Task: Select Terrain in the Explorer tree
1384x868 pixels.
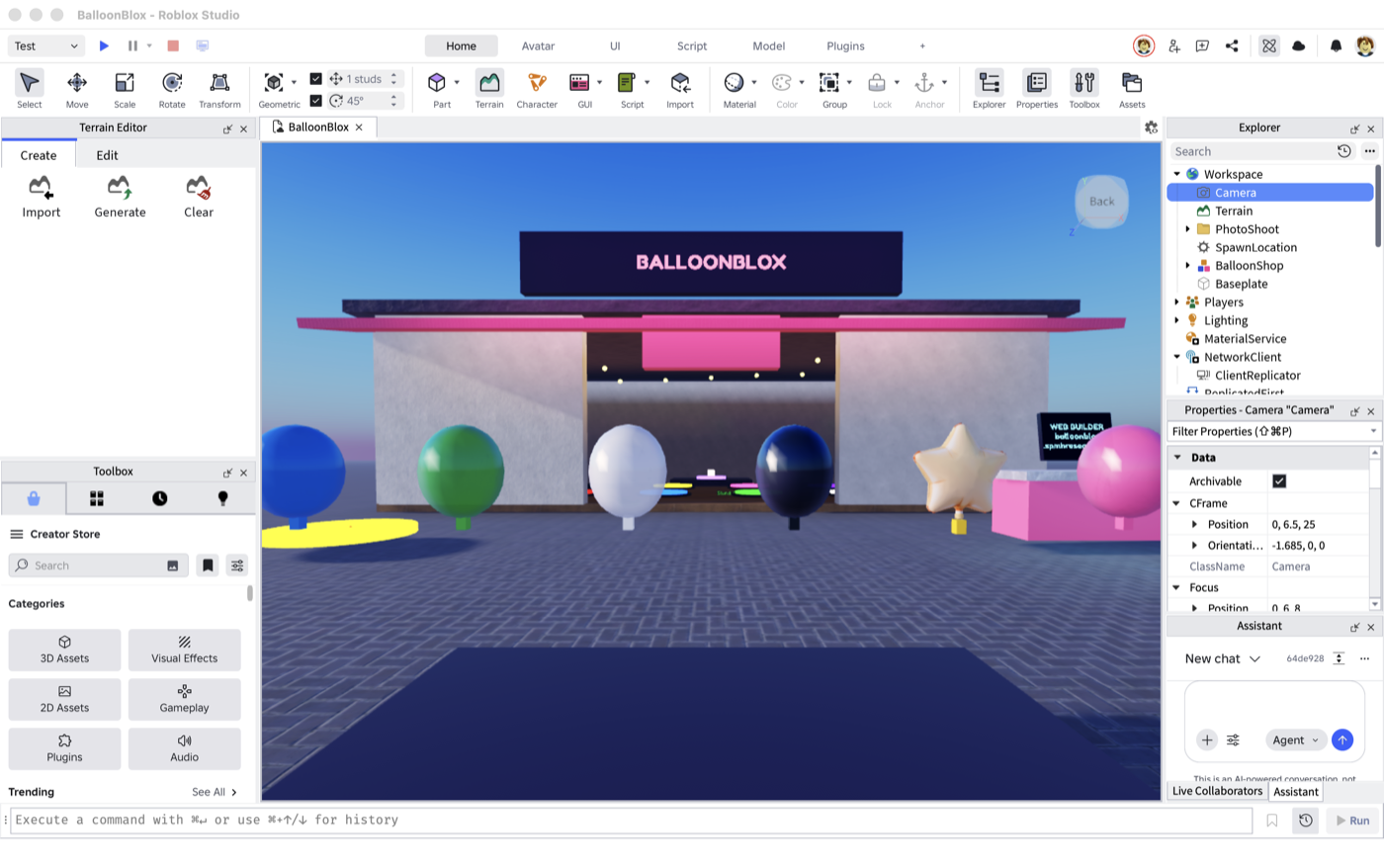Action: [x=1234, y=211]
